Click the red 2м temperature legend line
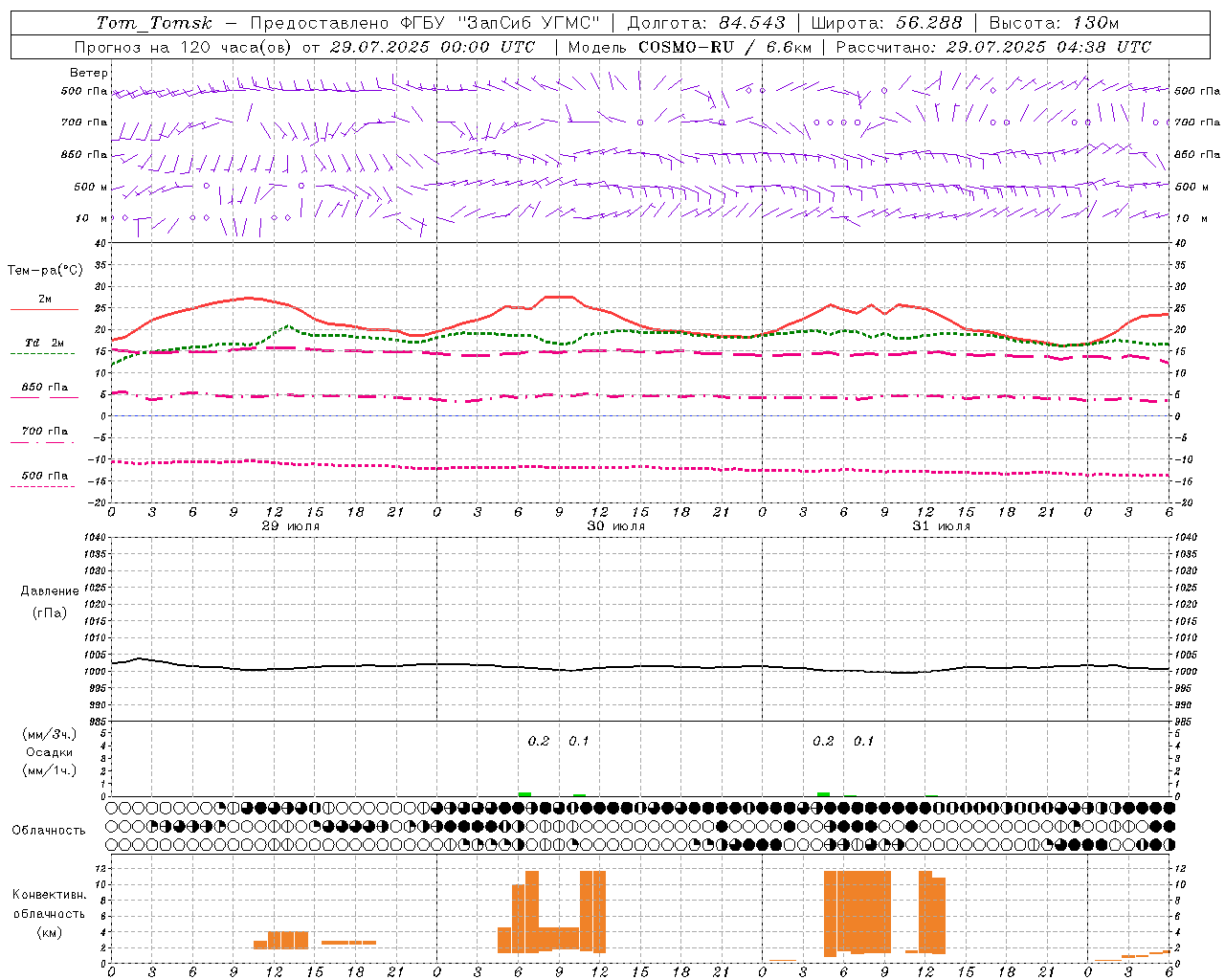This screenshot has width=1225, height=980. (44, 310)
